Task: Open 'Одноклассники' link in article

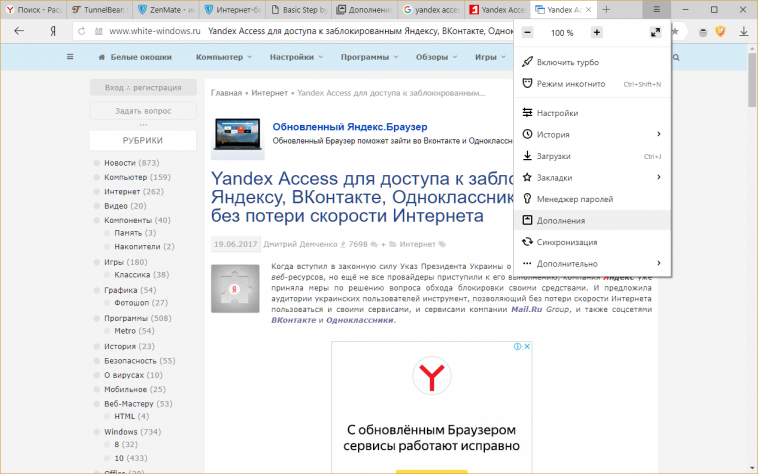Action: click(x=359, y=320)
